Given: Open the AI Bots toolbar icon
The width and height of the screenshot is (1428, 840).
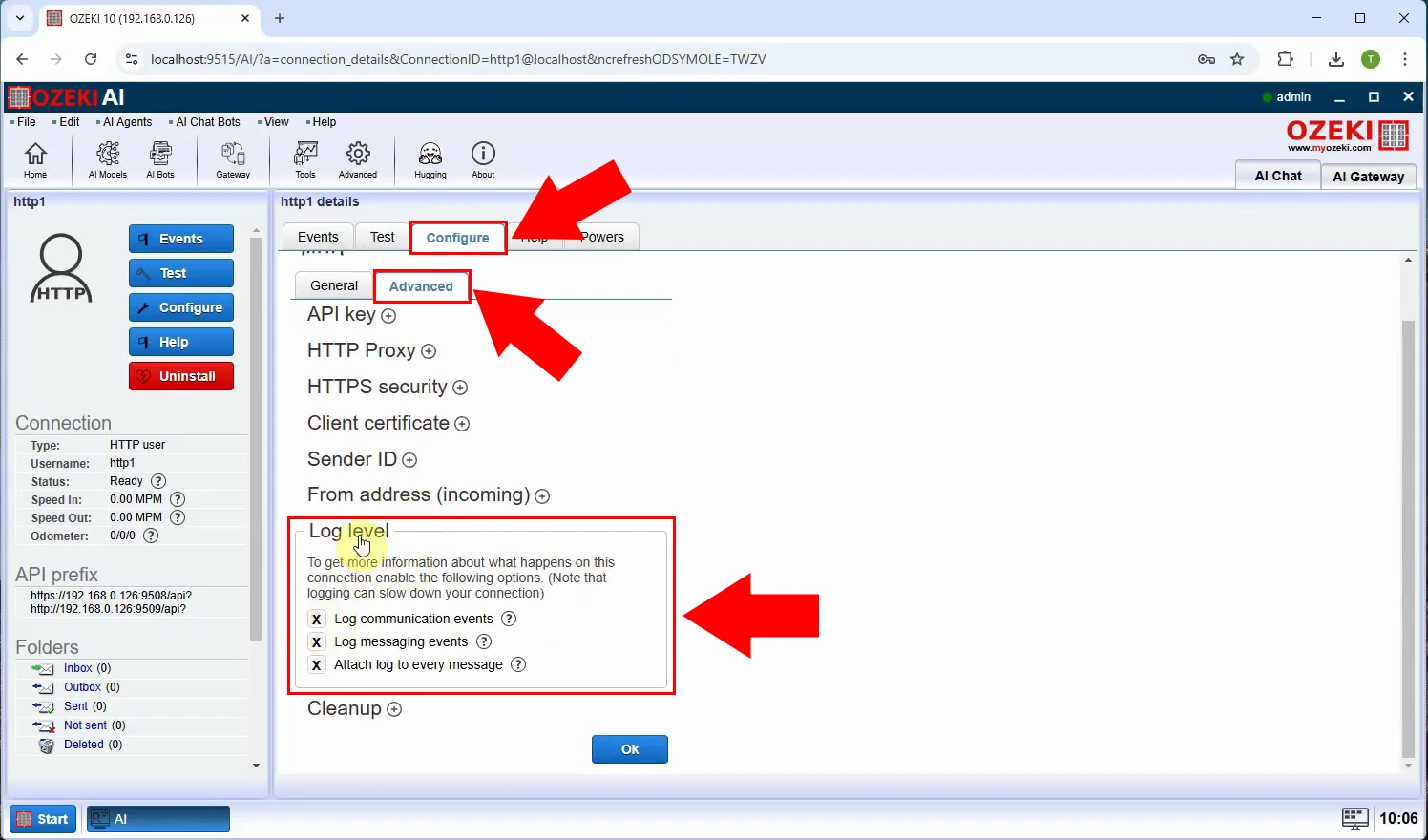Looking at the screenshot, I should (160, 159).
